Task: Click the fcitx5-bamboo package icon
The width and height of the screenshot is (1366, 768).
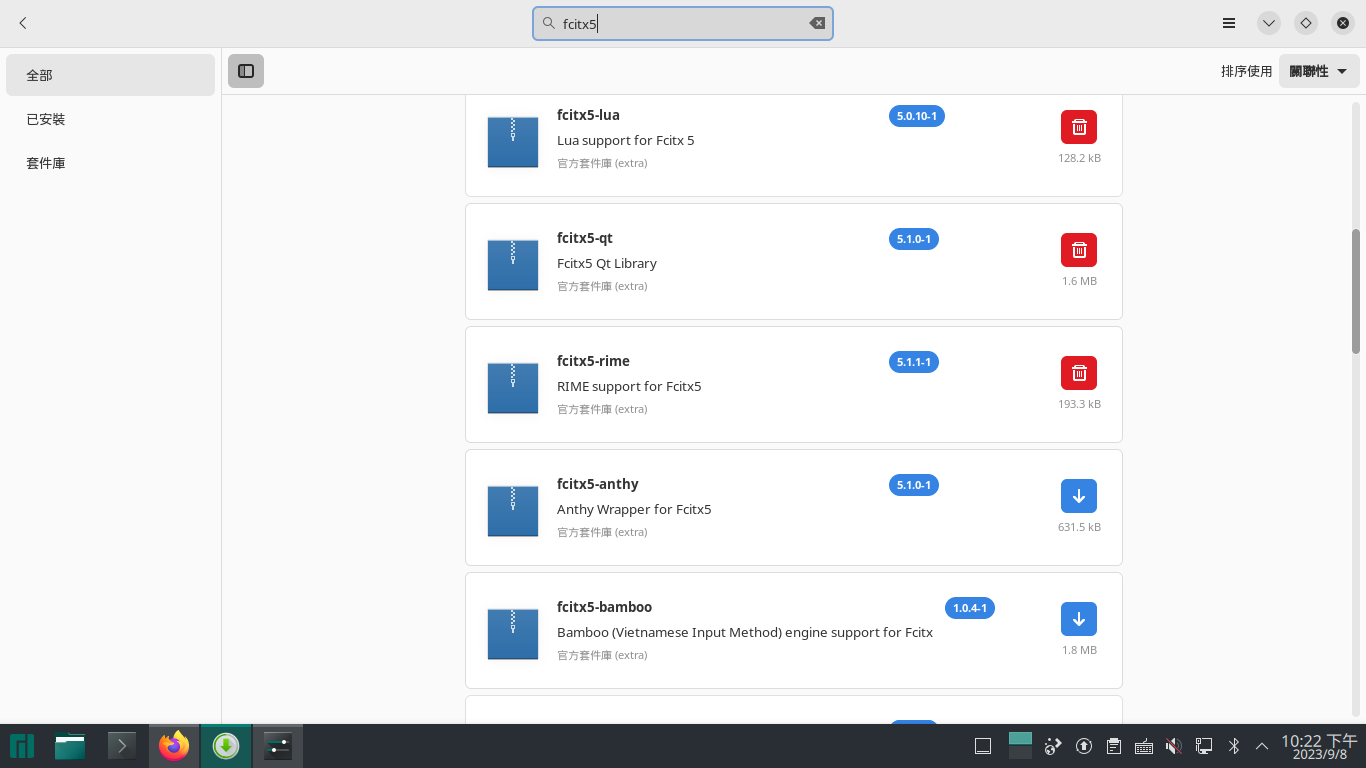Action: pyautogui.click(x=513, y=633)
